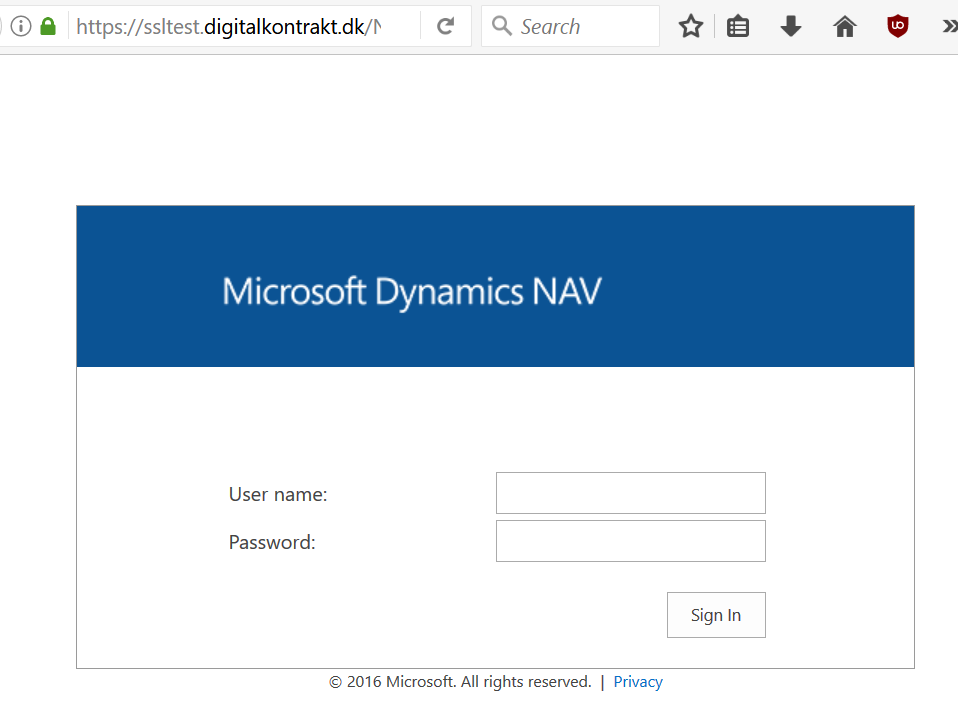The height and width of the screenshot is (709, 958).
Task: Go to the home page
Action: 845,26
